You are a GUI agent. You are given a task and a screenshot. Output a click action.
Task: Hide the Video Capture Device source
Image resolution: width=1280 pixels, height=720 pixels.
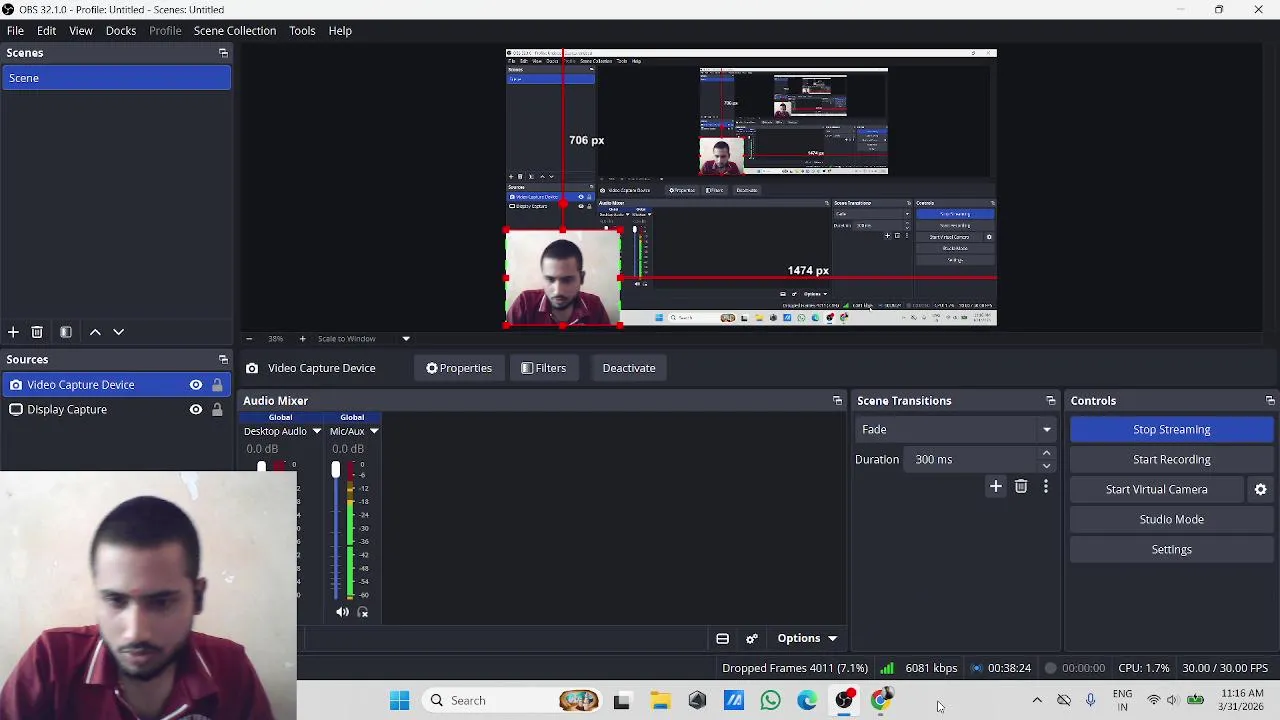[x=196, y=385]
